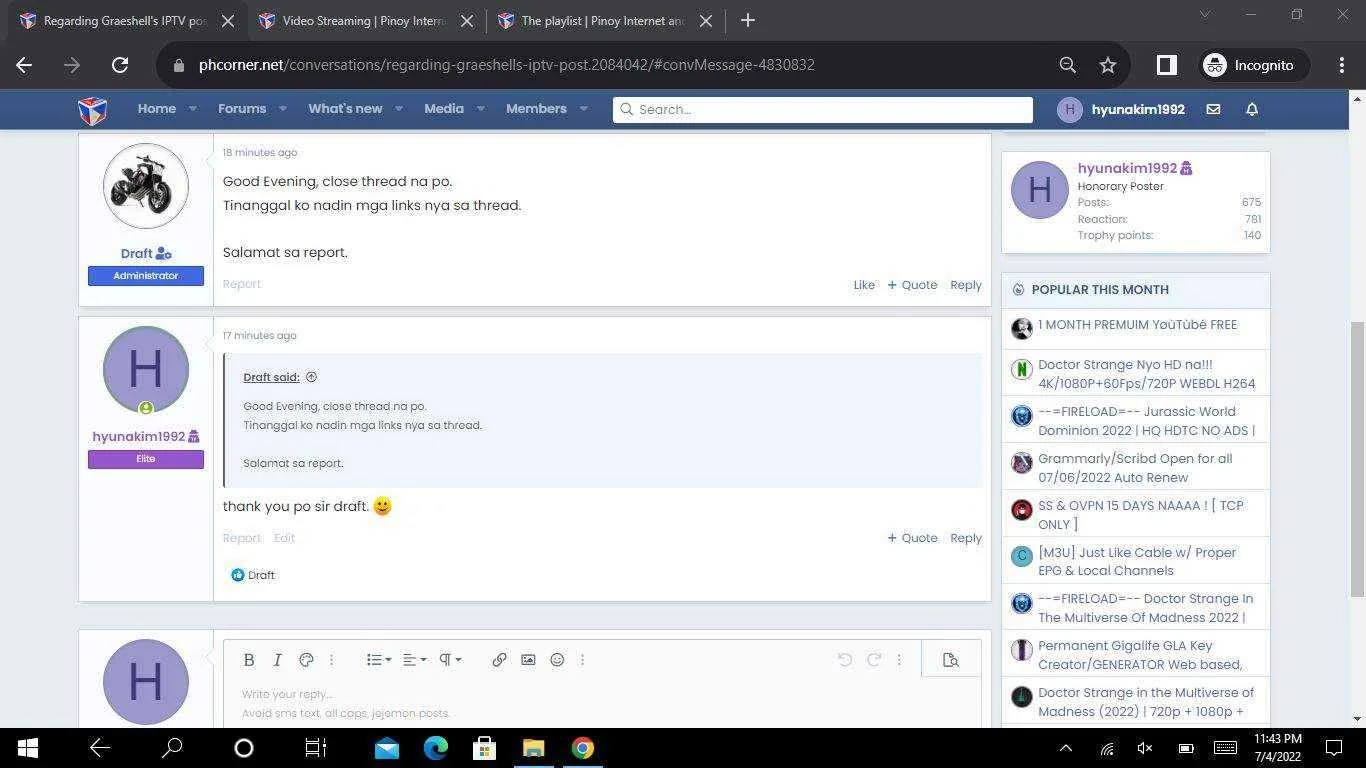Report the hyunakim1992 message
The height and width of the screenshot is (768, 1366).
241,538
